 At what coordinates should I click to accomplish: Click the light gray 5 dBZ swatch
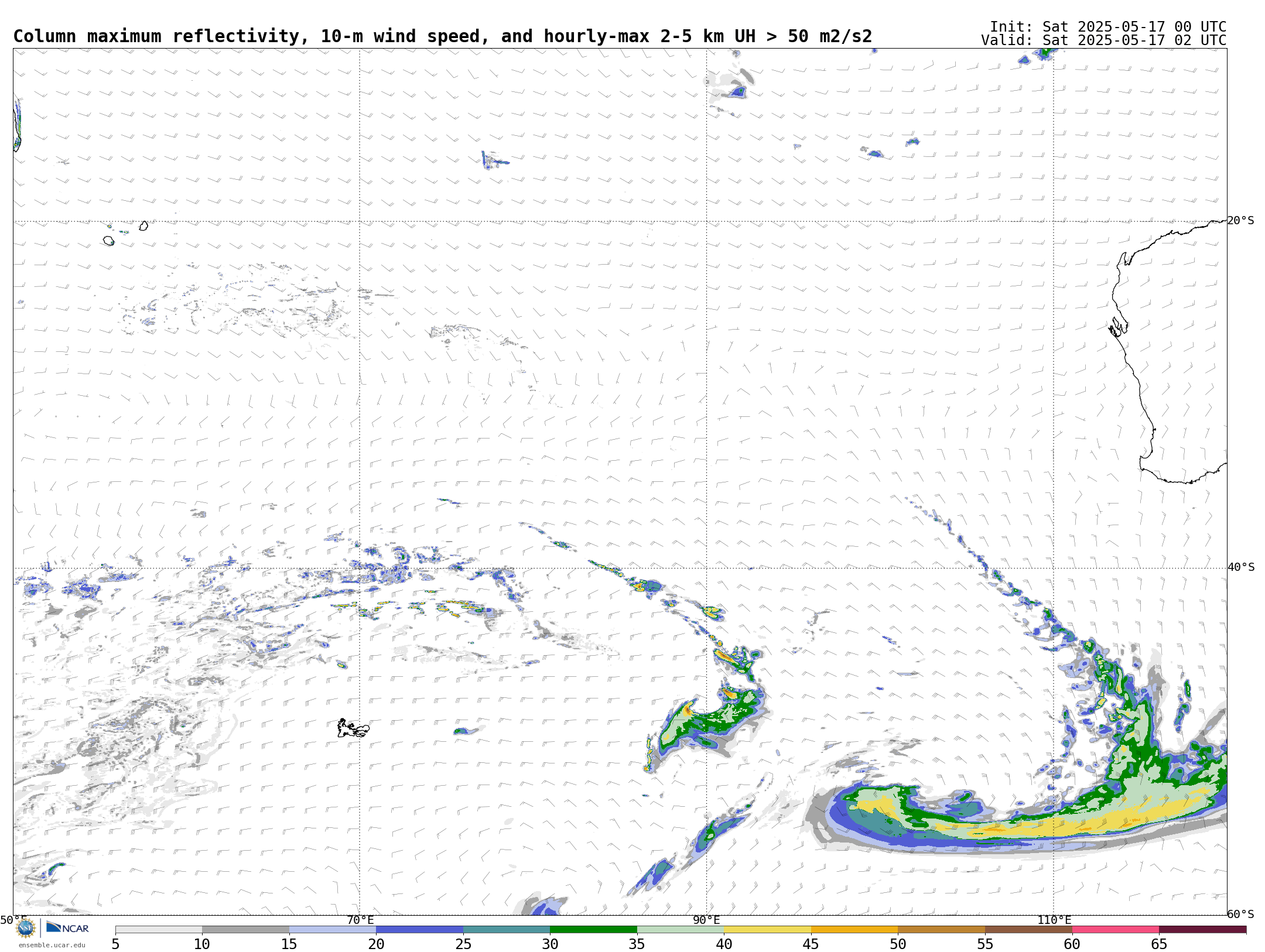159,929
